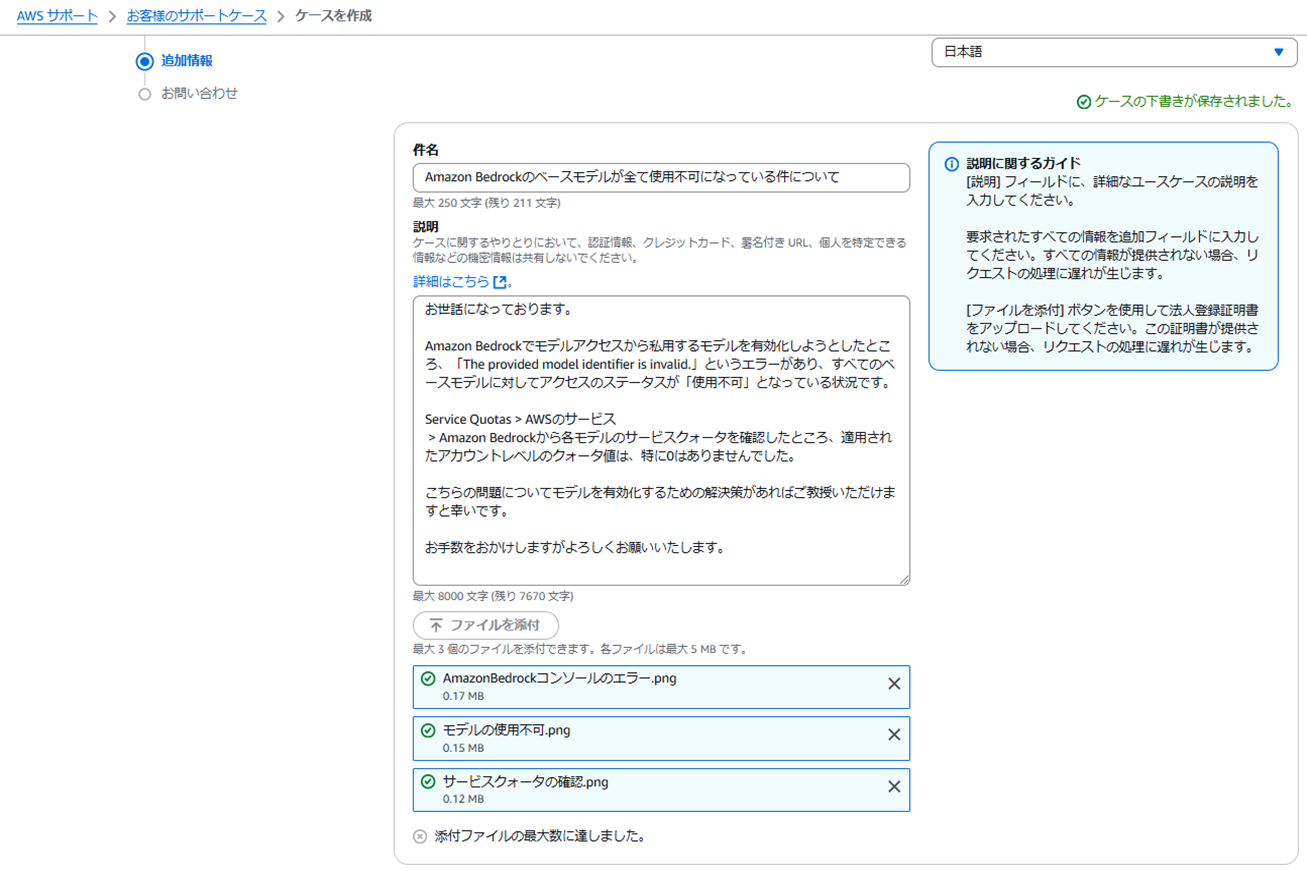Click first breadcrumb chevron separator after AWS サポート
The image size is (1307, 871).
(112, 17)
